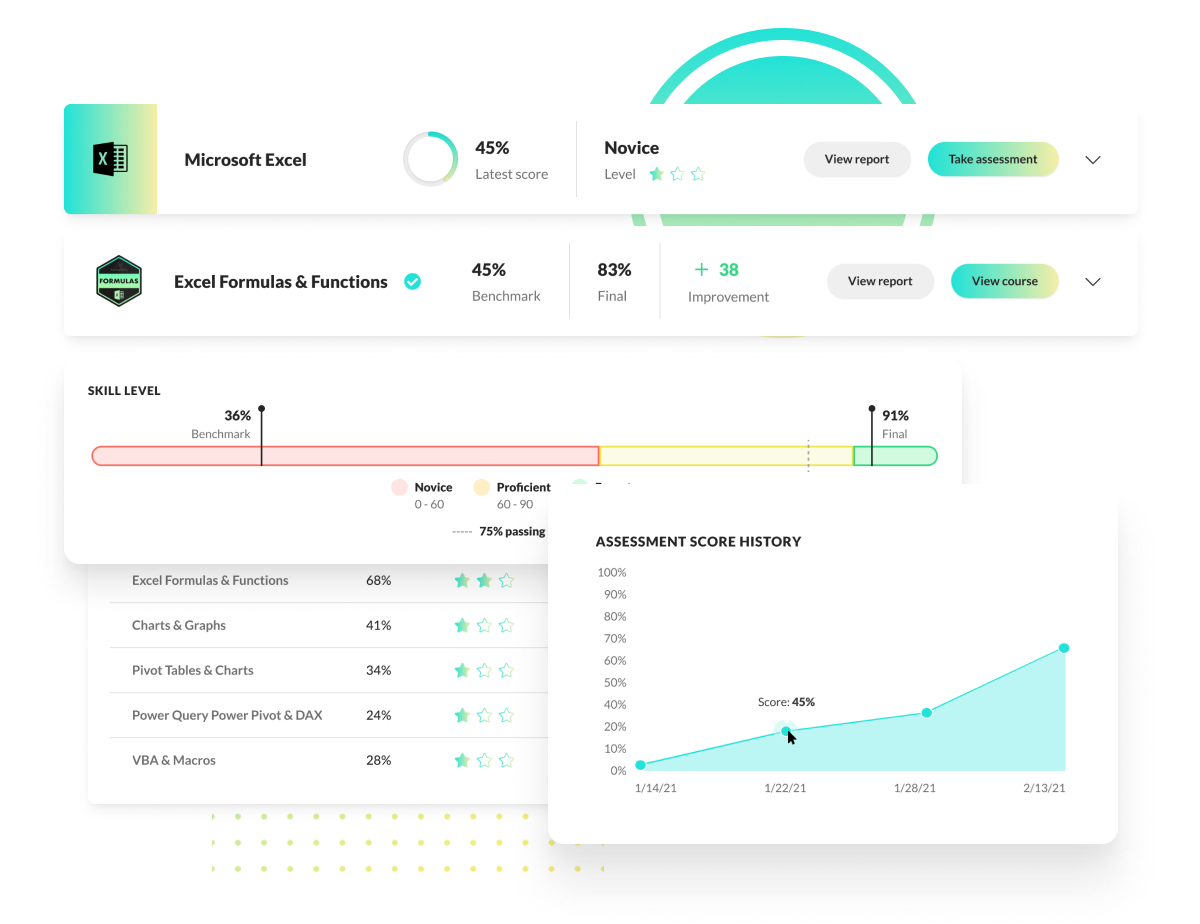Click the Novice legend color dot

(x=399, y=488)
